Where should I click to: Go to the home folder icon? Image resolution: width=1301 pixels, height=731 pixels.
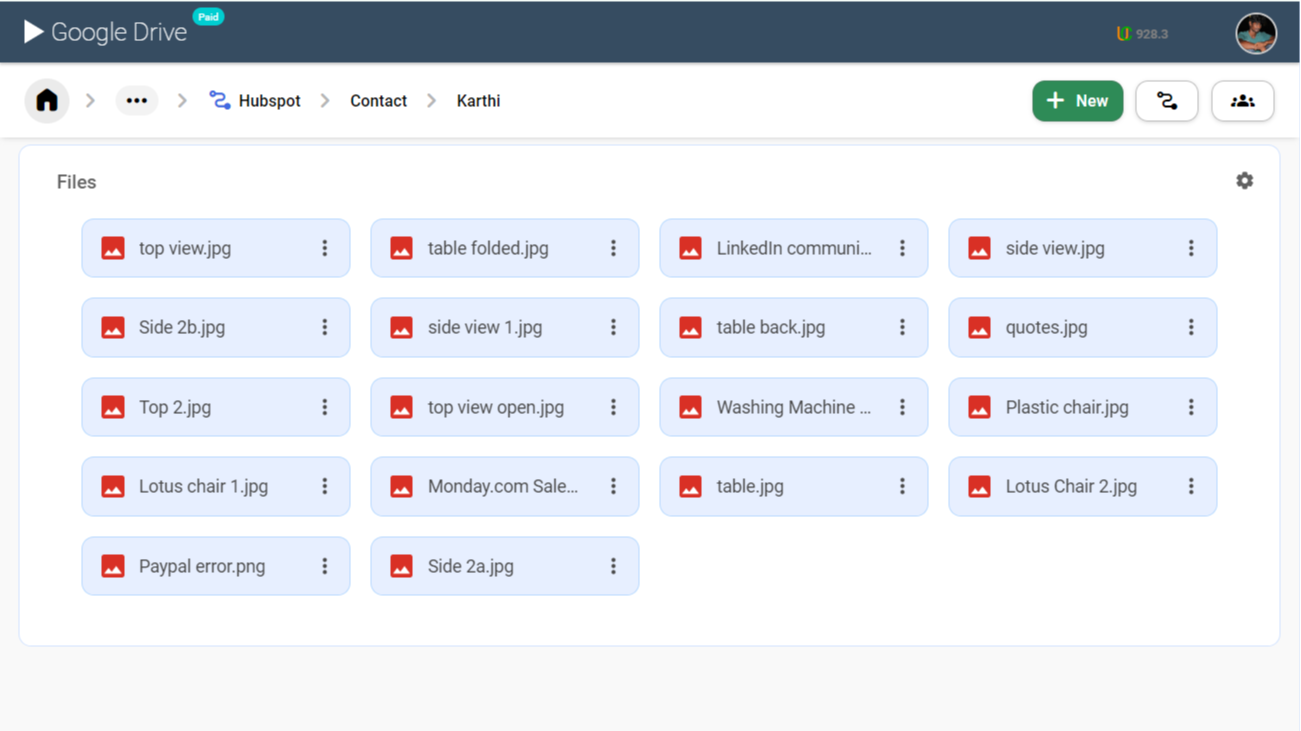point(47,101)
